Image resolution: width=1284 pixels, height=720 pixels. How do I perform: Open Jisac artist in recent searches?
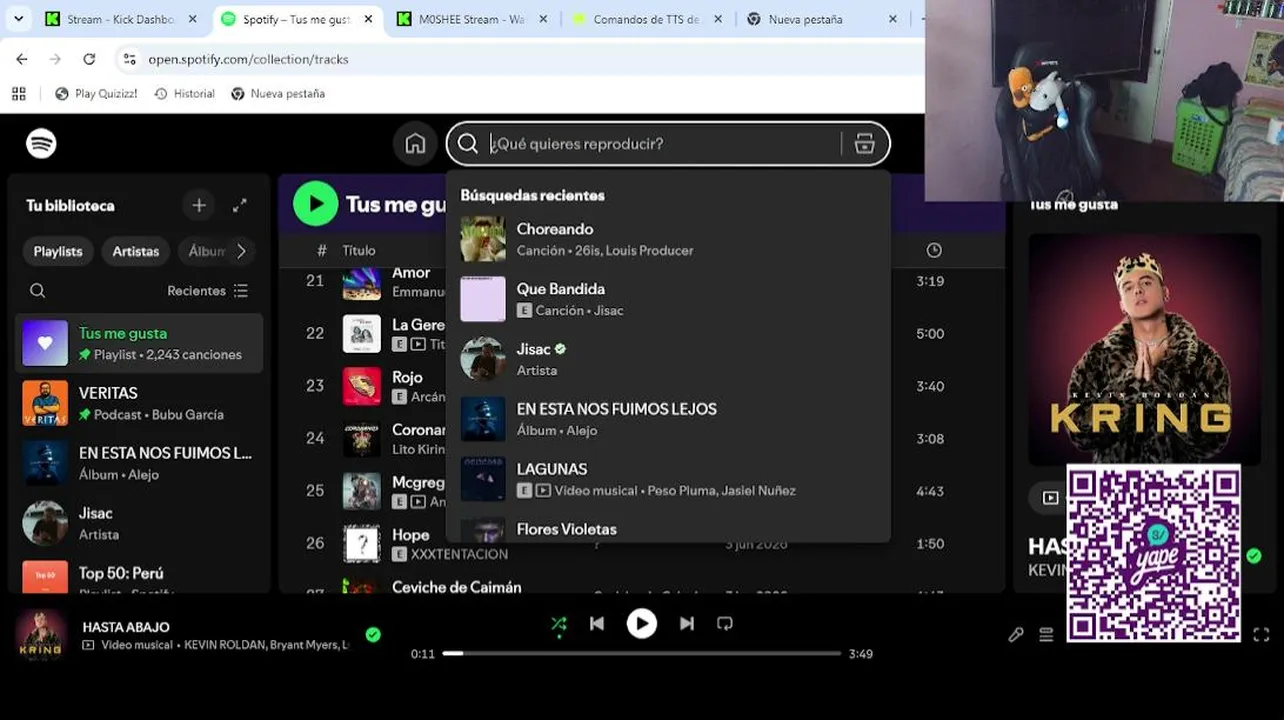click(x=668, y=359)
